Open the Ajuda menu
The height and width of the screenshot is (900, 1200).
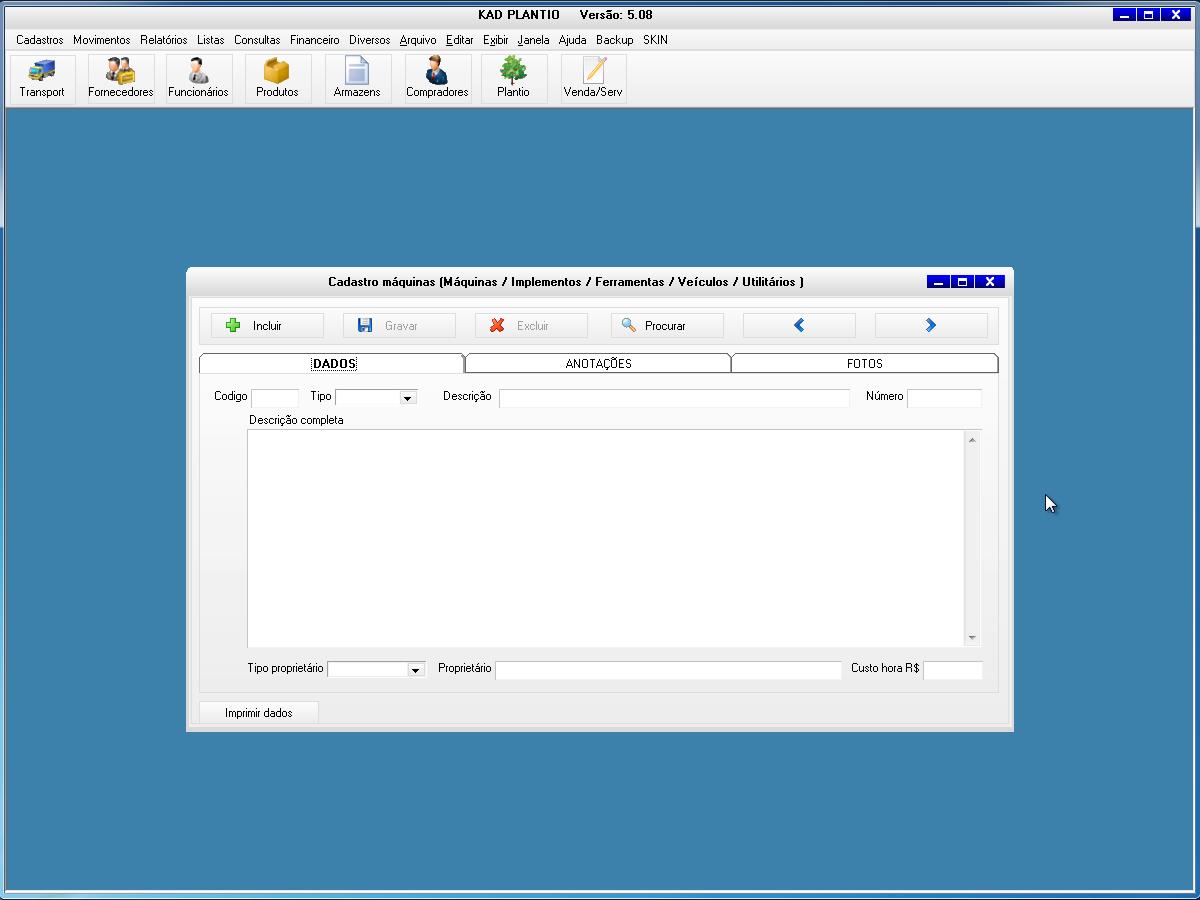(x=573, y=40)
